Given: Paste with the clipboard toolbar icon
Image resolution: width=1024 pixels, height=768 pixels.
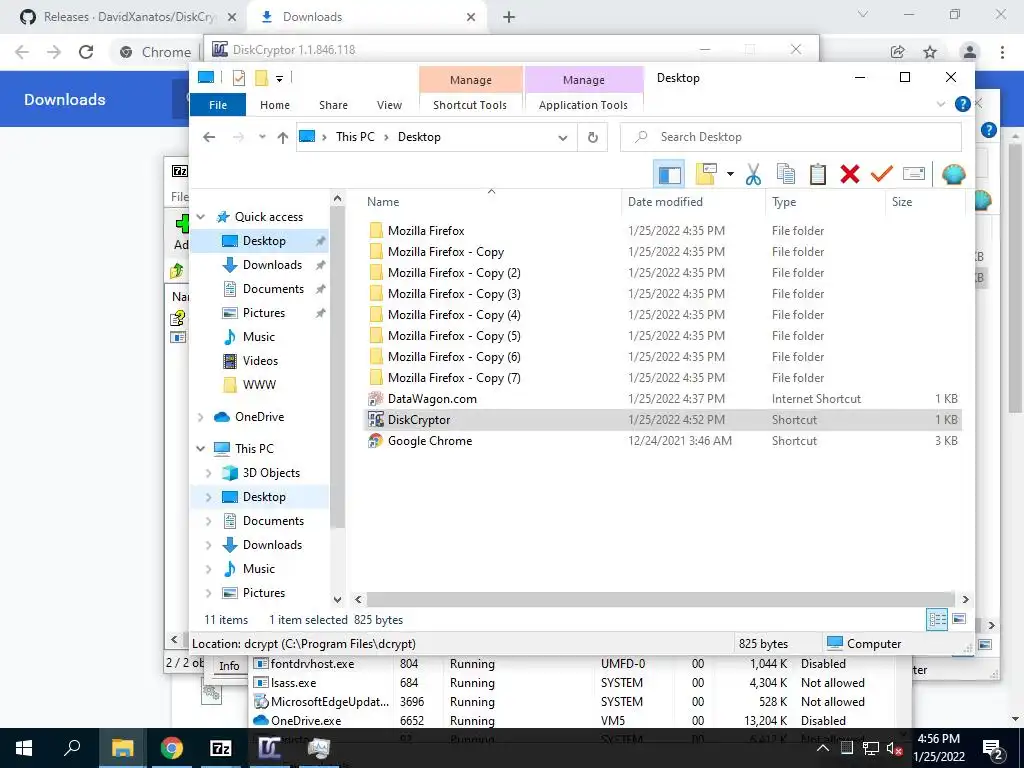Looking at the screenshot, I should tap(818, 174).
